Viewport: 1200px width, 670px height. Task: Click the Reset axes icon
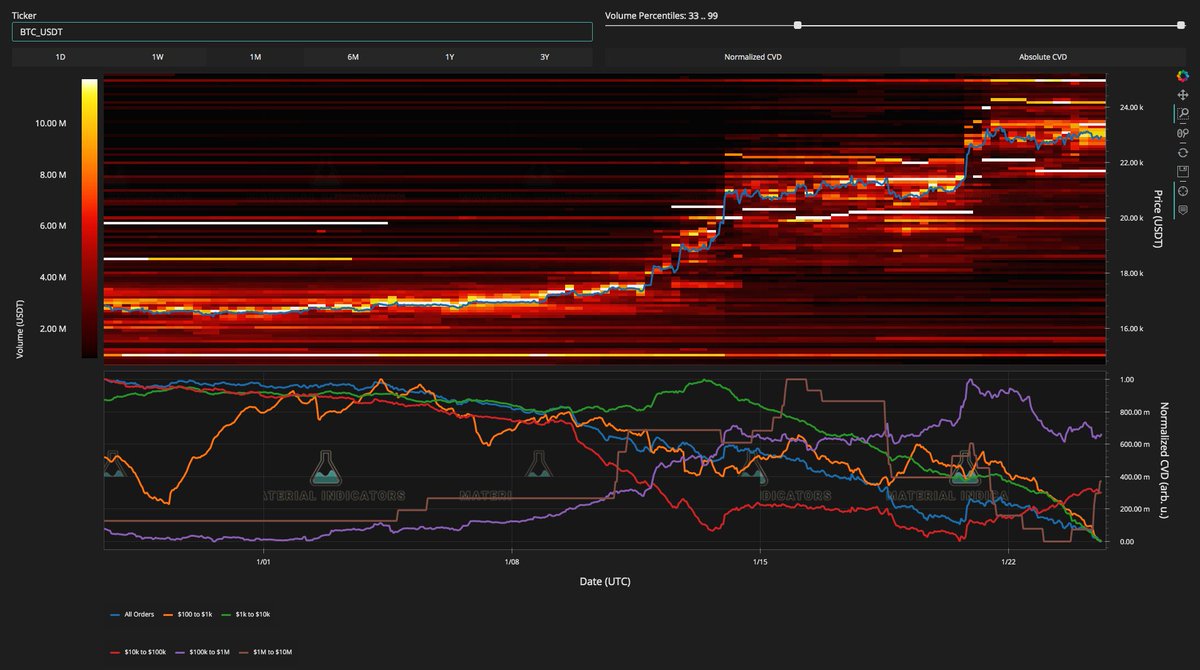[x=1183, y=150]
